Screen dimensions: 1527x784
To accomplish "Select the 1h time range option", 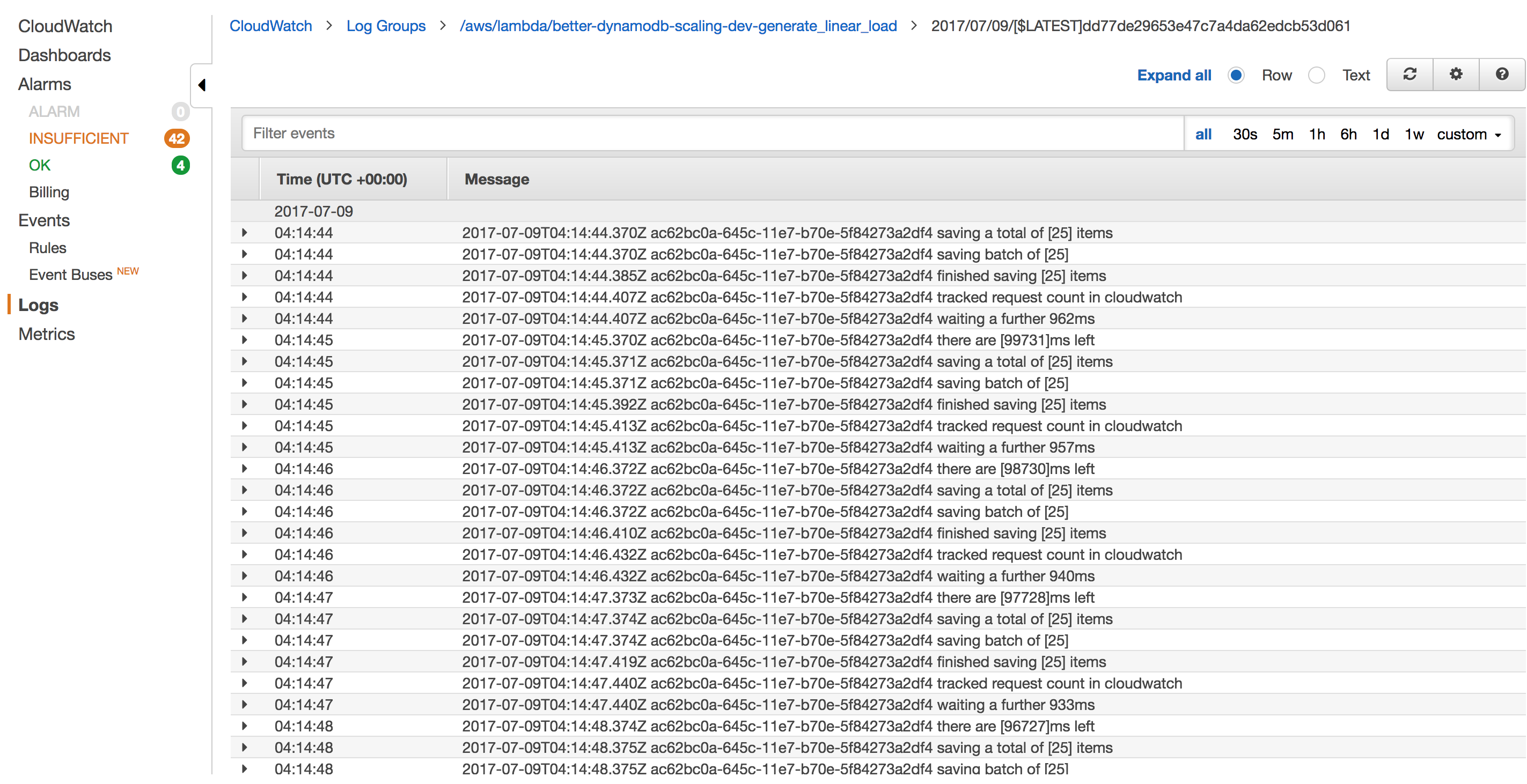I will click(x=1317, y=135).
